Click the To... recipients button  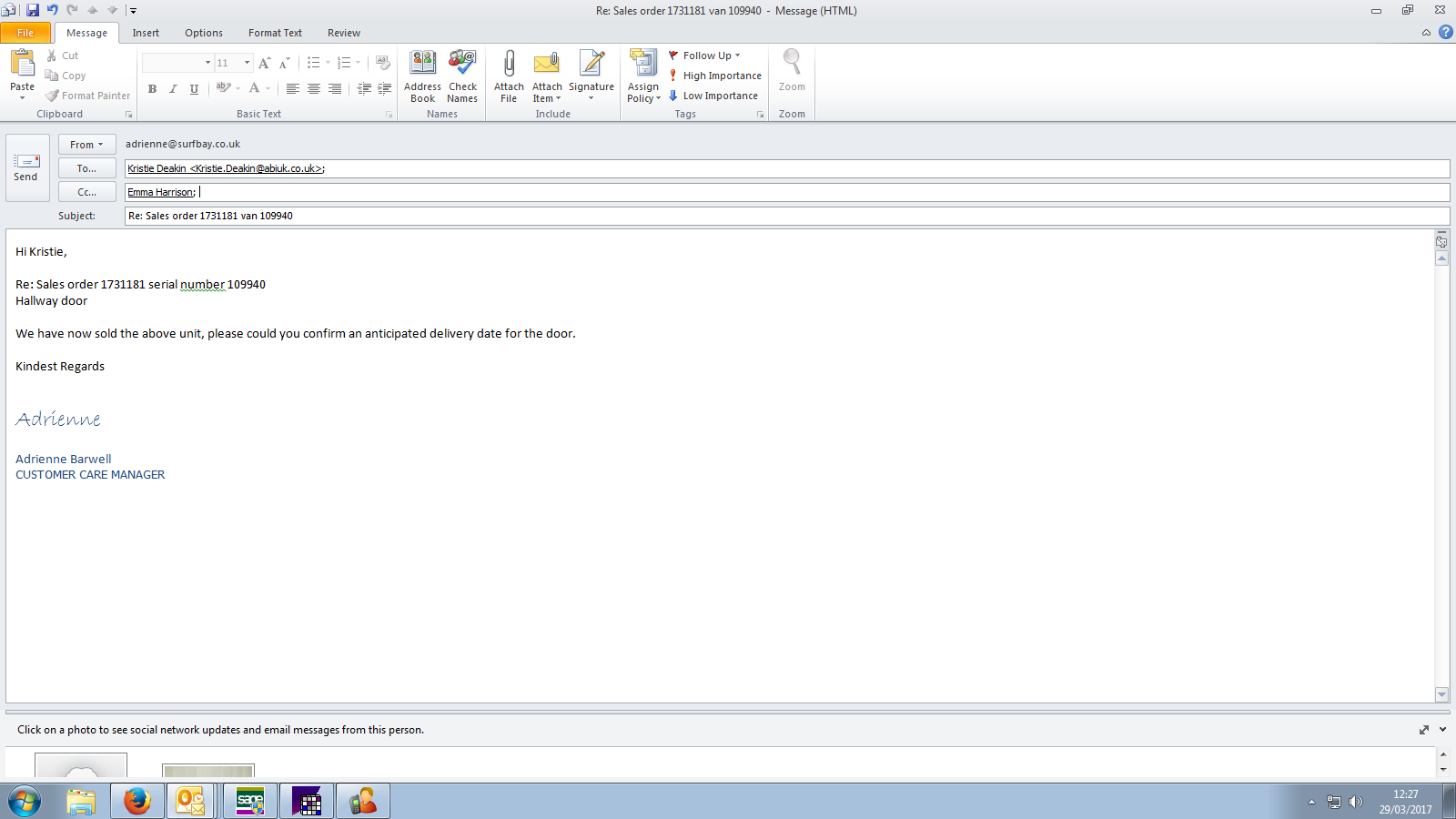pos(87,168)
